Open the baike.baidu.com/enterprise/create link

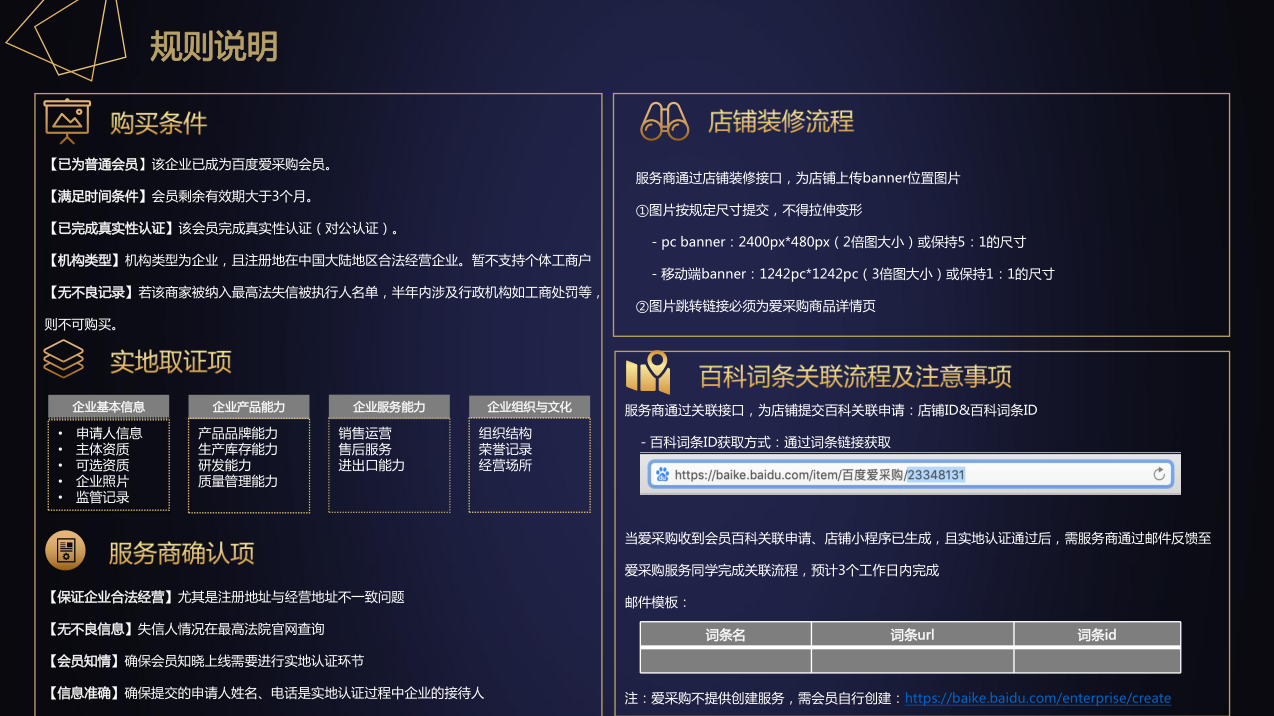tap(1037, 698)
